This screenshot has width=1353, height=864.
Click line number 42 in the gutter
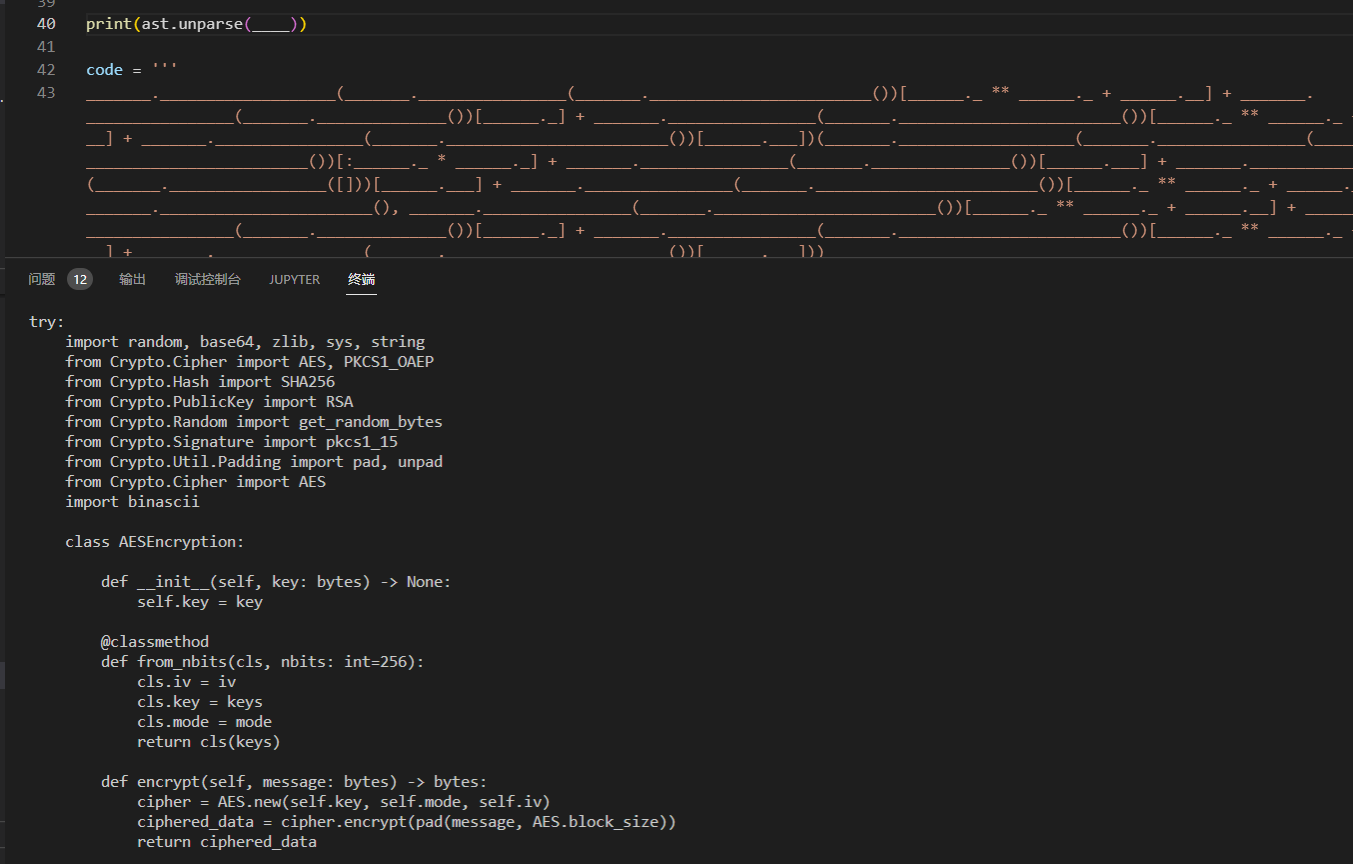pos(46,70)
